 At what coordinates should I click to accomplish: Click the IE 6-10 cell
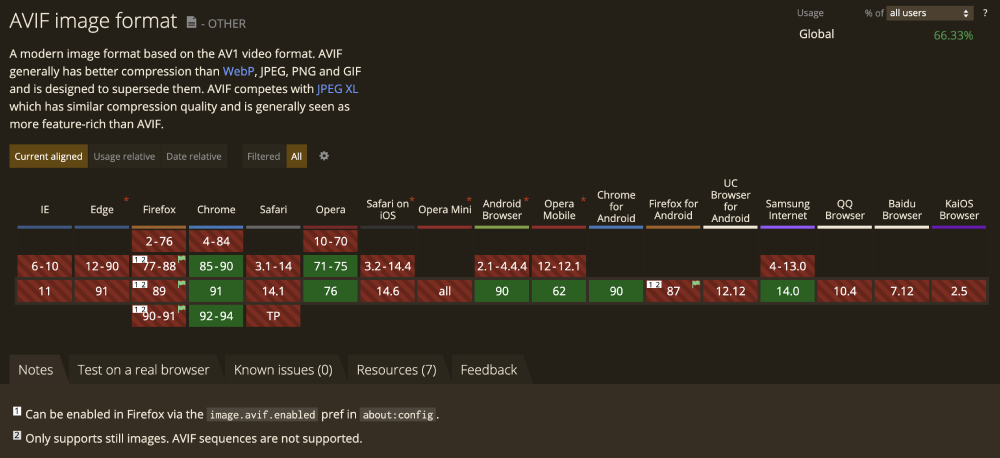coord(45,266)
